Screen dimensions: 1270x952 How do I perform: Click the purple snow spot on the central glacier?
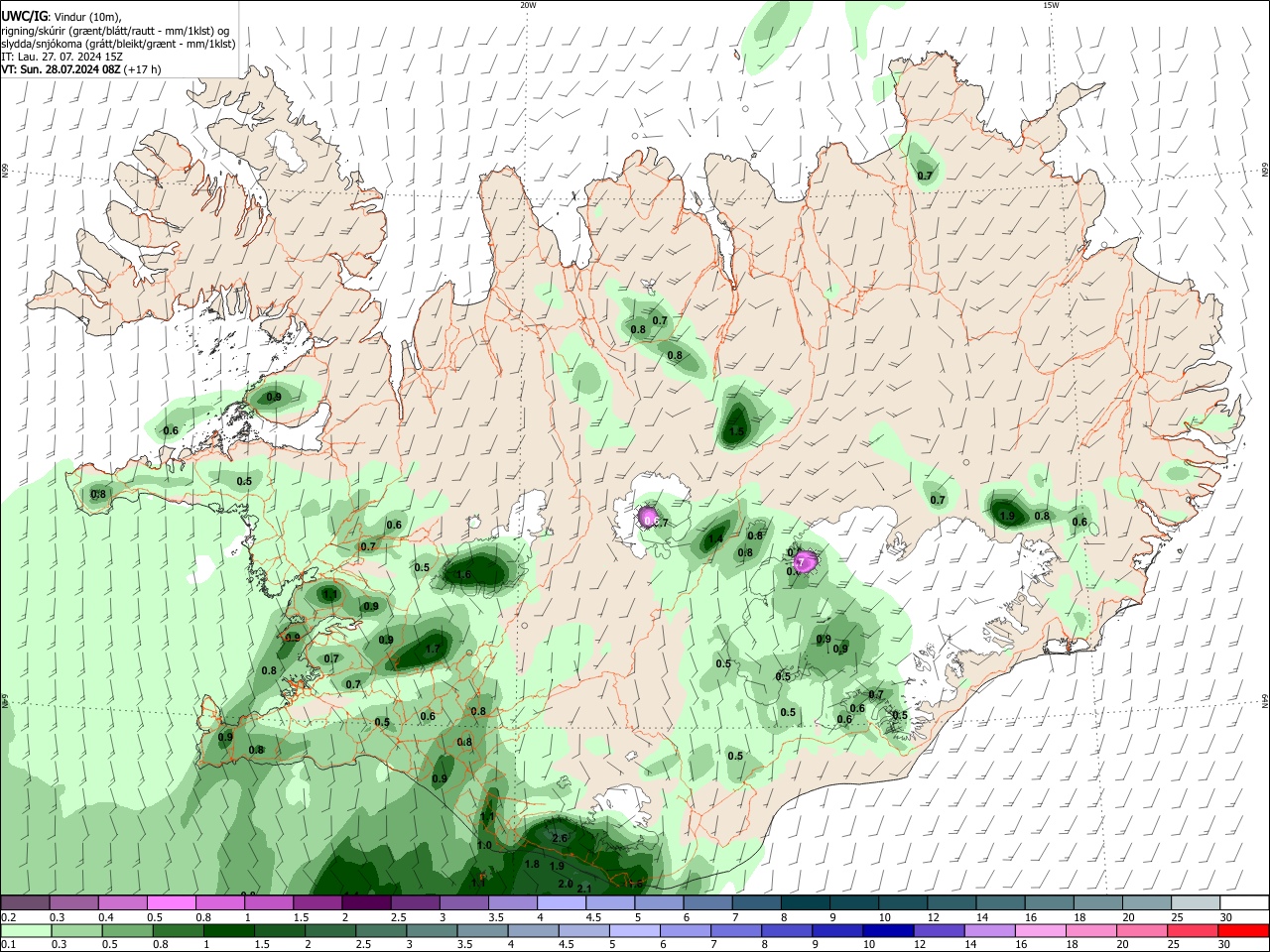click(x=648, y=518)
